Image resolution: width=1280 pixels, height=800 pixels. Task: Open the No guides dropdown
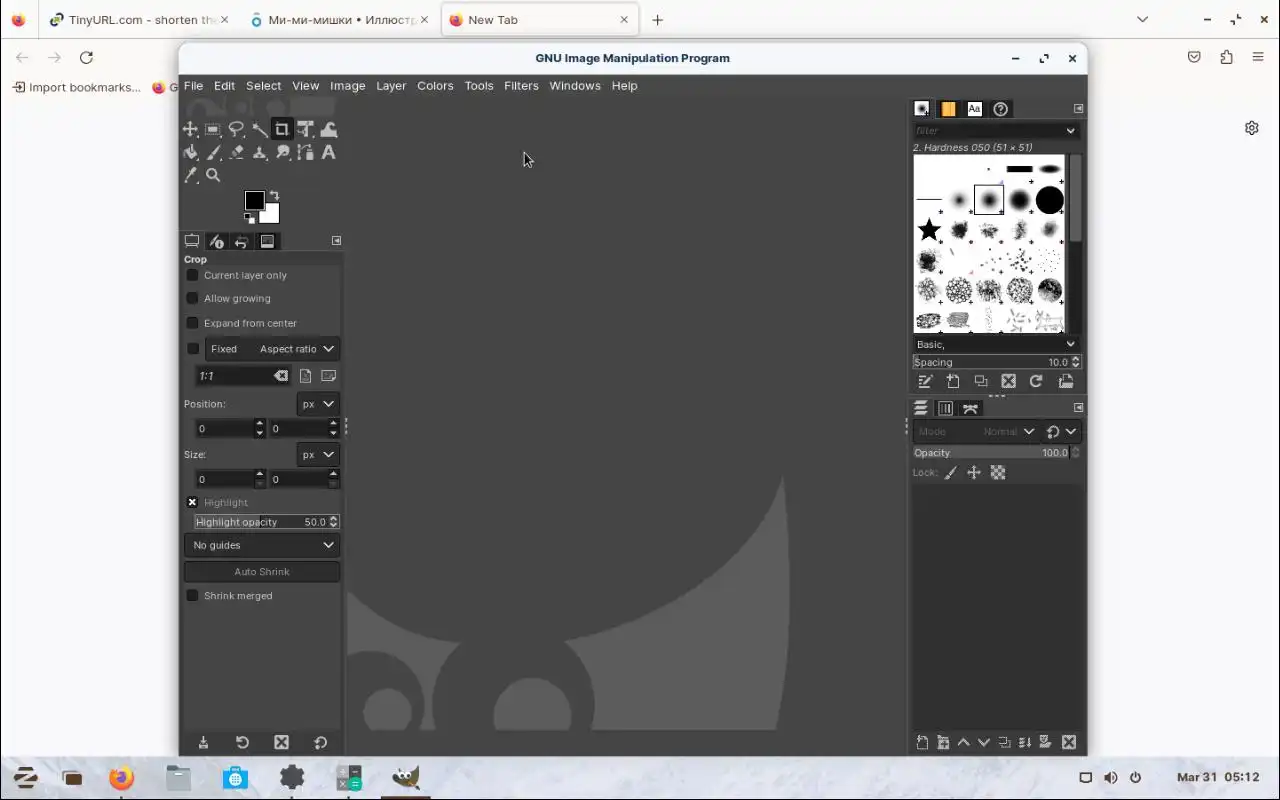point(262,545)
